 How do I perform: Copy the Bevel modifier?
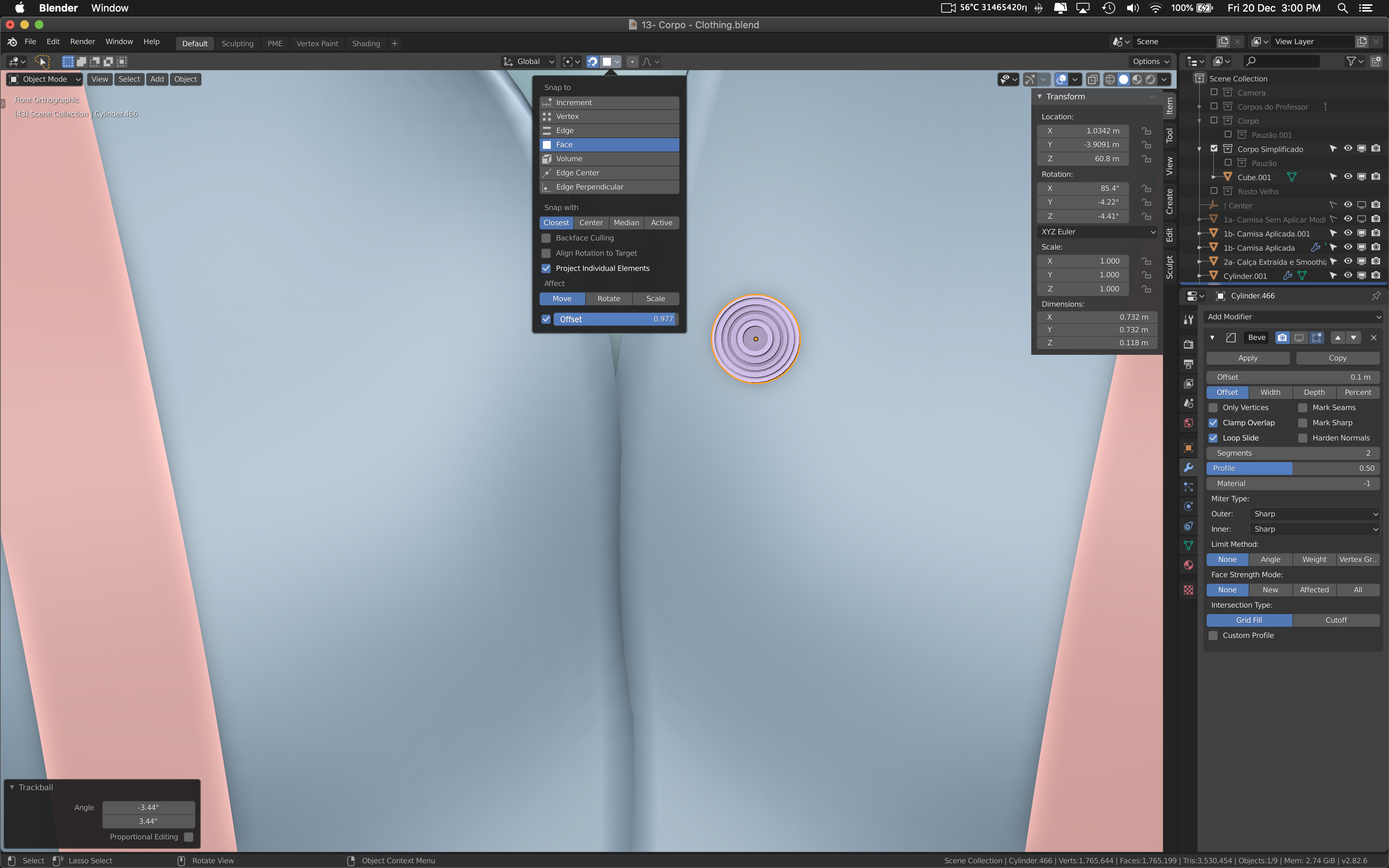pyautogui.click(x=1337, y=358)
